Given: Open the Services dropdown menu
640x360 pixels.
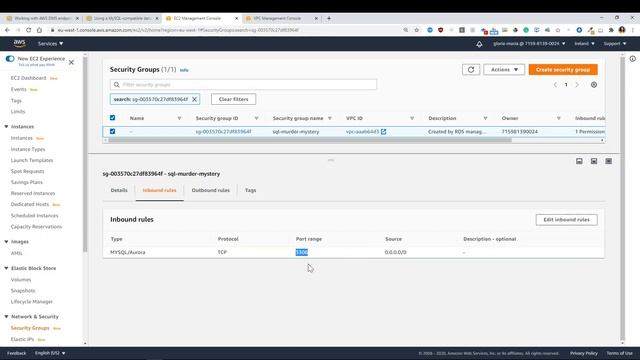Looking at the screenshot, I should (x=50, y=44).
